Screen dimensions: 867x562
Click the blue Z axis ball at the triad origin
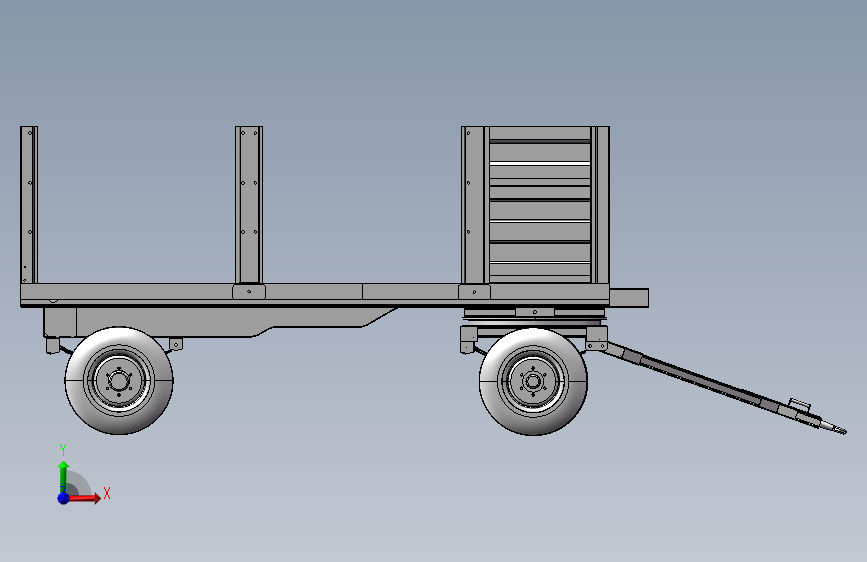click(x=63, y=498)
